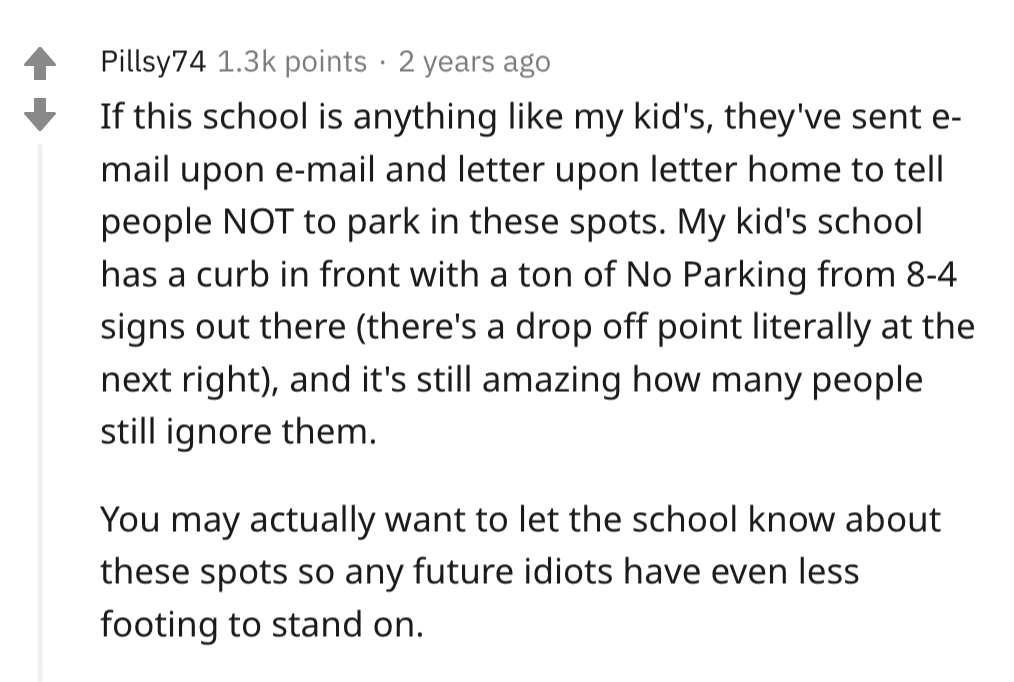Click the separator dot after 'points'
This screenshot has height=682, width=1014.
(383, 63)
